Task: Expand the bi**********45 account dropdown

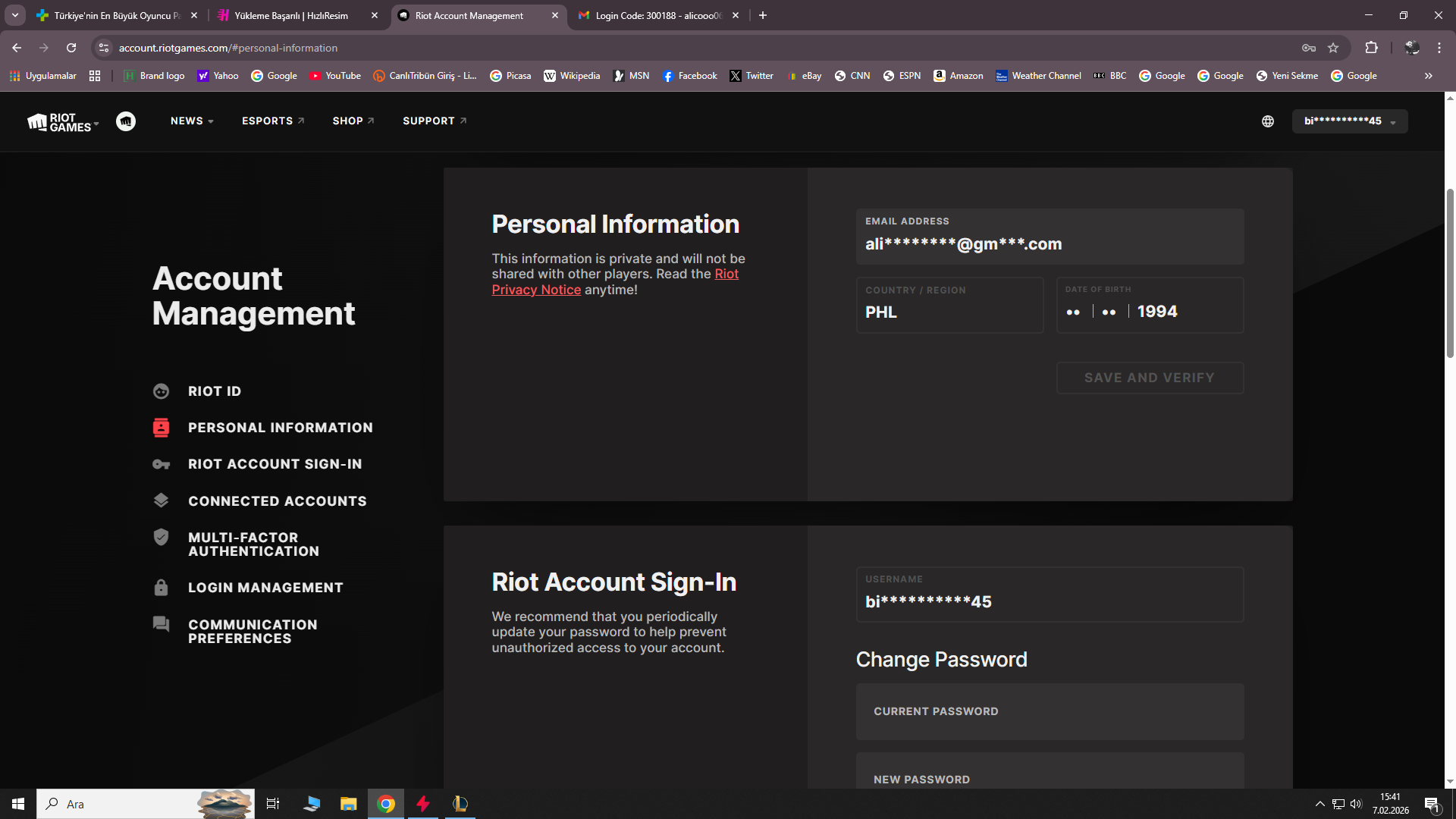Action: pos(1350,121)
